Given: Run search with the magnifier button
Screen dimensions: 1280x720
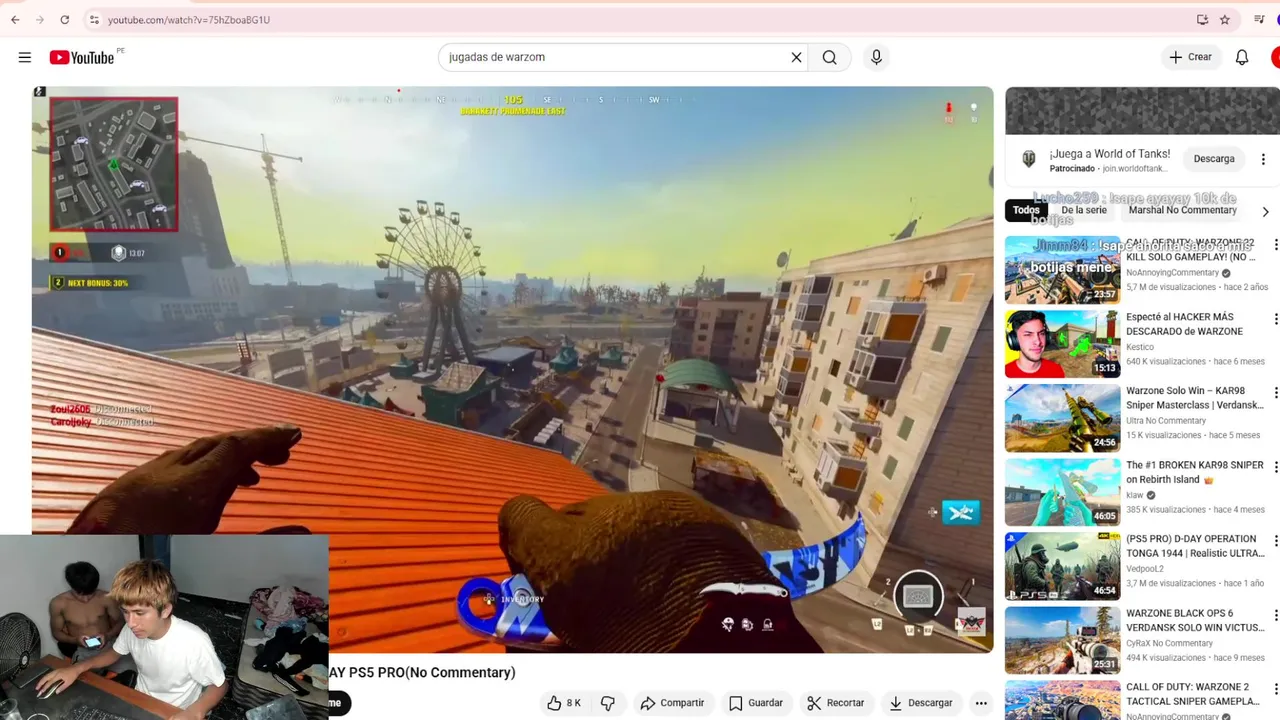Looking at the screenshot, I should pyautogui.click(x=829, y=57).
